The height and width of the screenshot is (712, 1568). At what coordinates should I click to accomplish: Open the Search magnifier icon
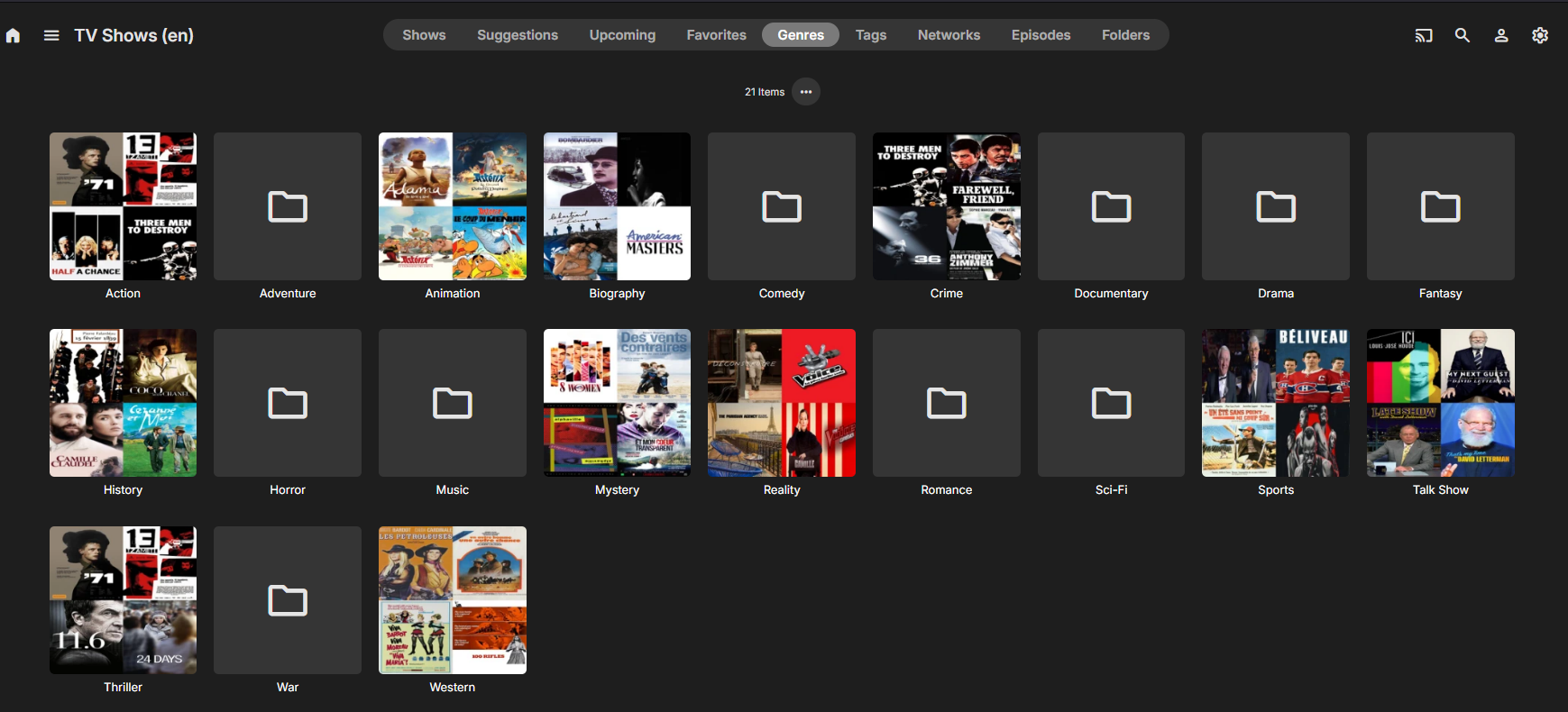[1463, 35]
